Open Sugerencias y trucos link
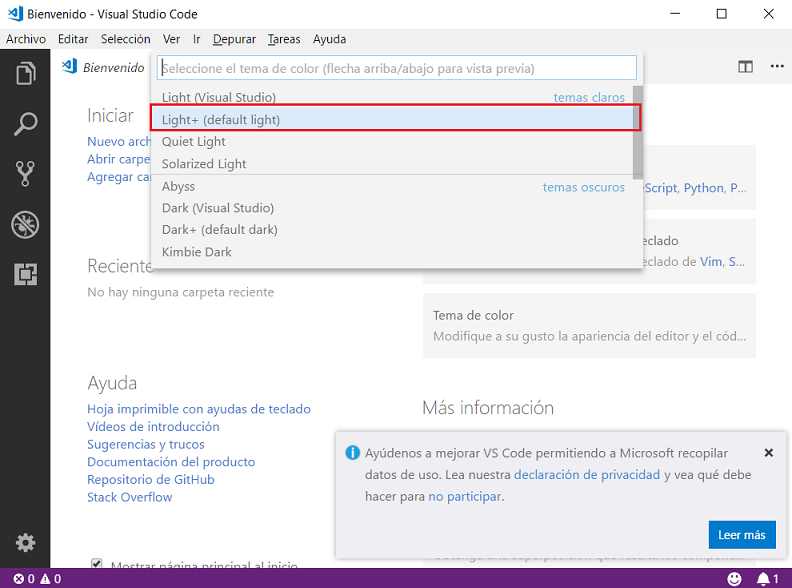This screenshot has height=588, width=792. pyautogui.click(x=146, y=444)
